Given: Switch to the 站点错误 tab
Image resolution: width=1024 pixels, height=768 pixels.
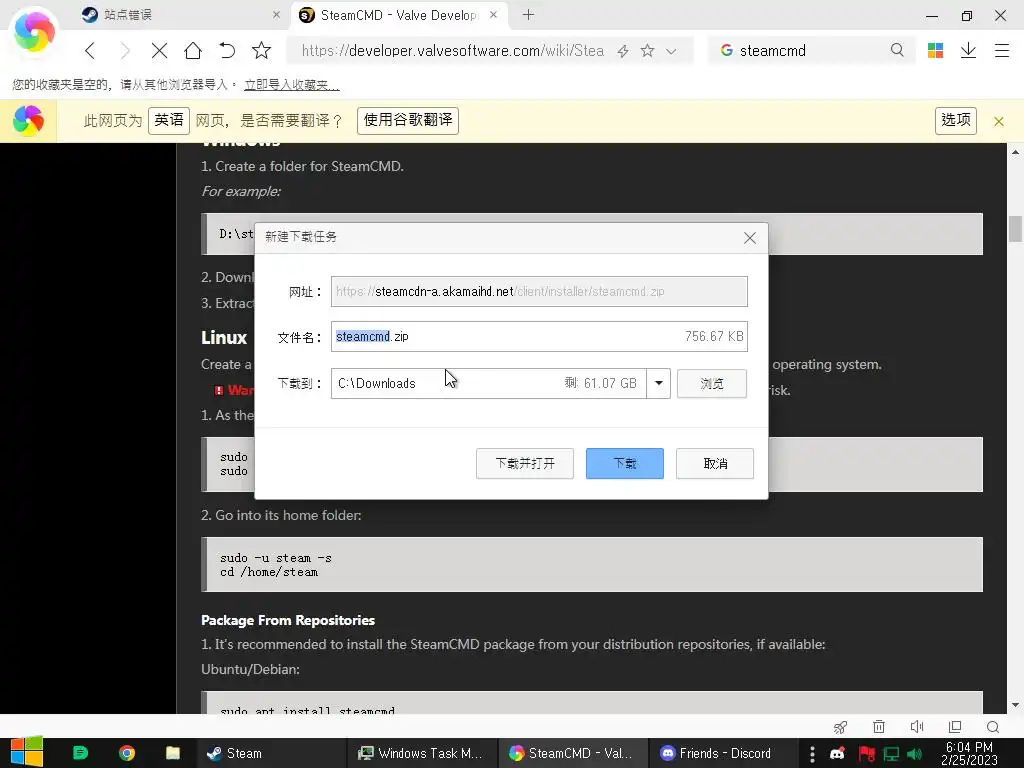Looking at the screenshot, I should pyautogui.click(x=180, y=15).
